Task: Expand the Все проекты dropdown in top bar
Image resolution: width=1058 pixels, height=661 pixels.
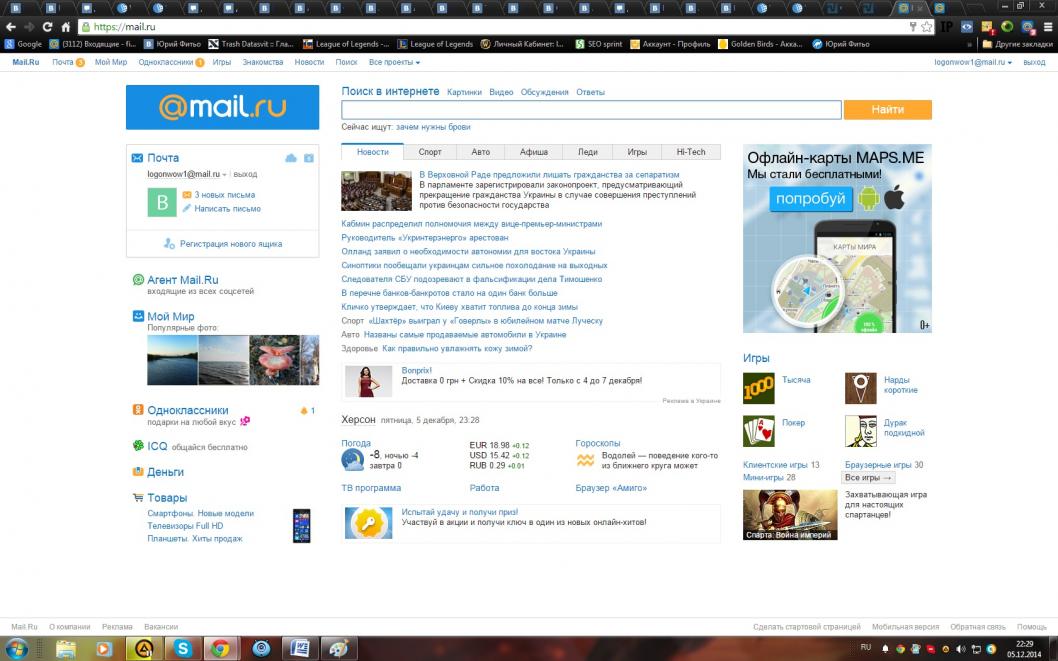Action: click(x=391, y=62)
